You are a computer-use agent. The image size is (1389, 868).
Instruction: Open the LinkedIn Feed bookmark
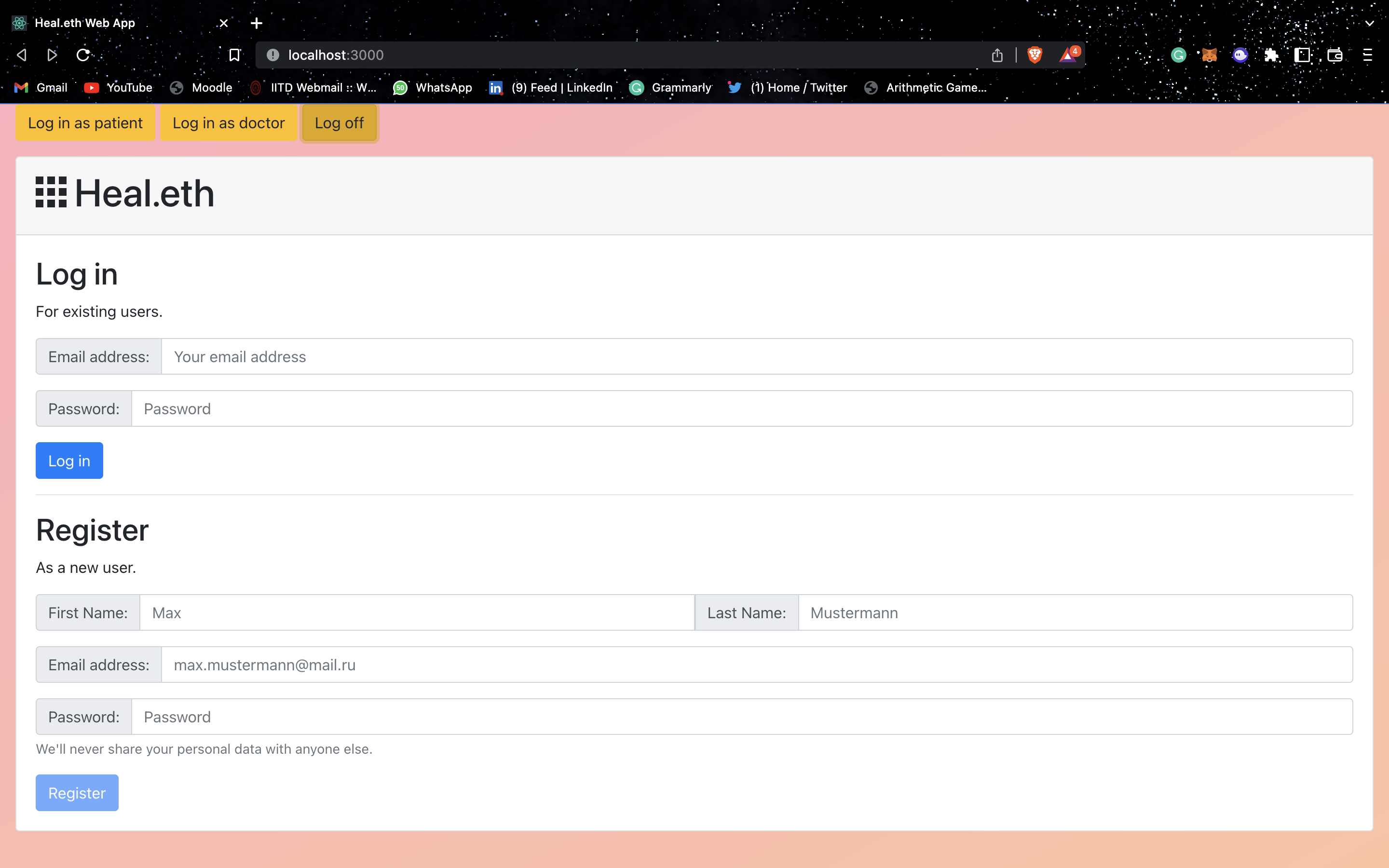[551, 87]
